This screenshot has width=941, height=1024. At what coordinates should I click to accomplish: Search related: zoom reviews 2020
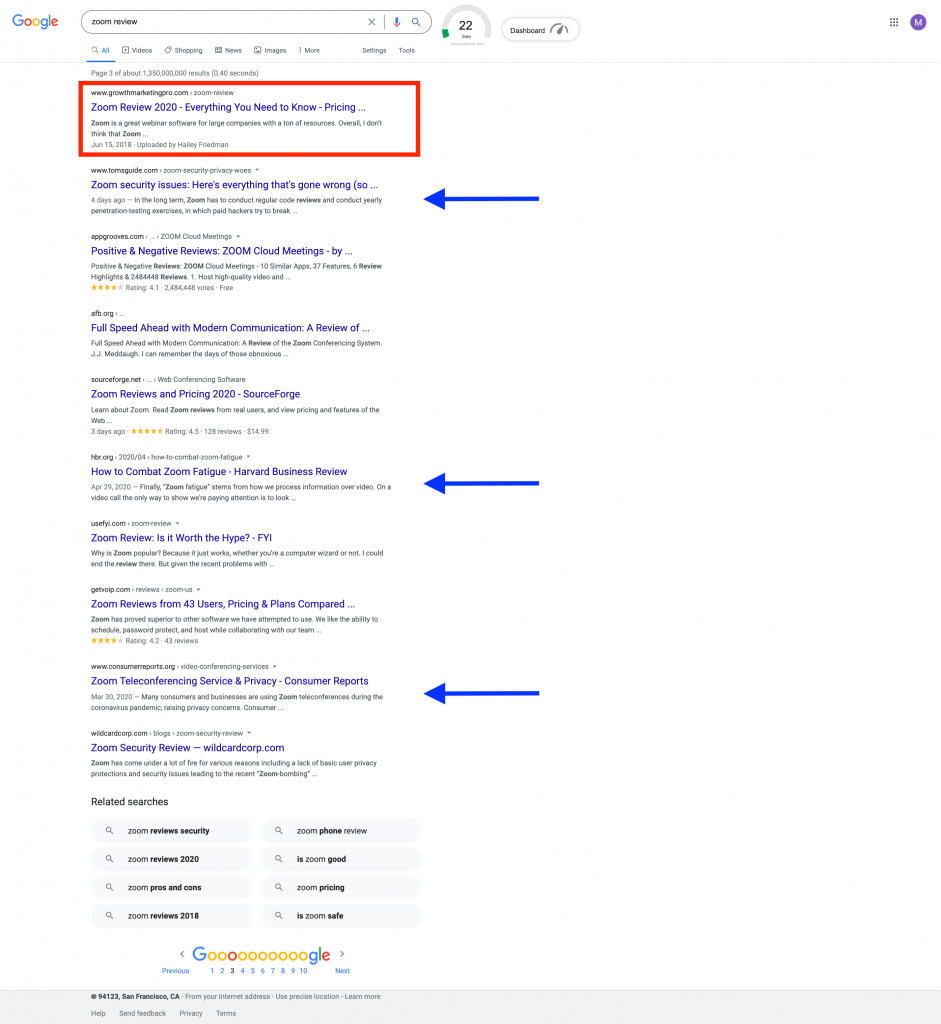pyautogui.click(x=171, y=859)
